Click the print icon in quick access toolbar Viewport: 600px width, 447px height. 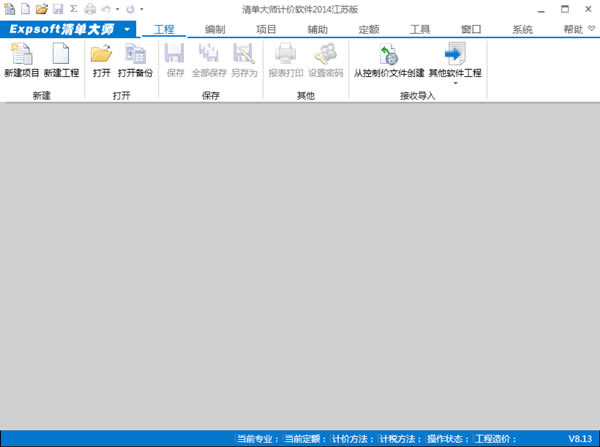(90, 8)
